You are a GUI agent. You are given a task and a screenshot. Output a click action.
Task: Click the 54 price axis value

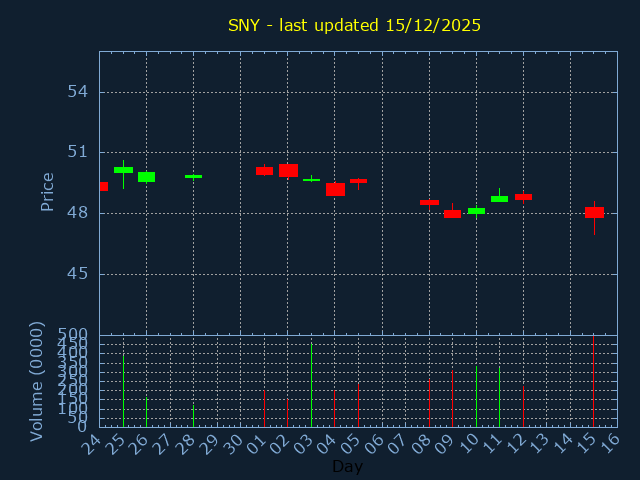pyautogui.click(x=78, y=91)
